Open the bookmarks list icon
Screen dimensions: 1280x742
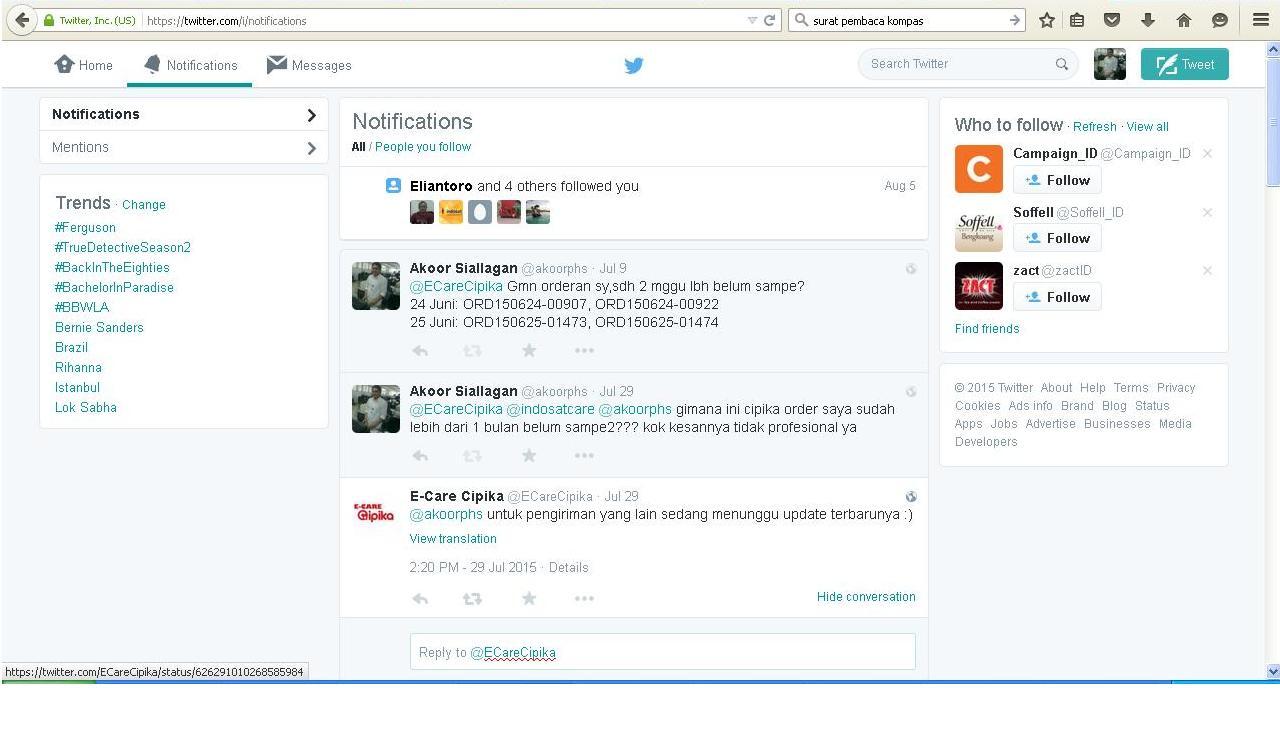click(1077, 20)
